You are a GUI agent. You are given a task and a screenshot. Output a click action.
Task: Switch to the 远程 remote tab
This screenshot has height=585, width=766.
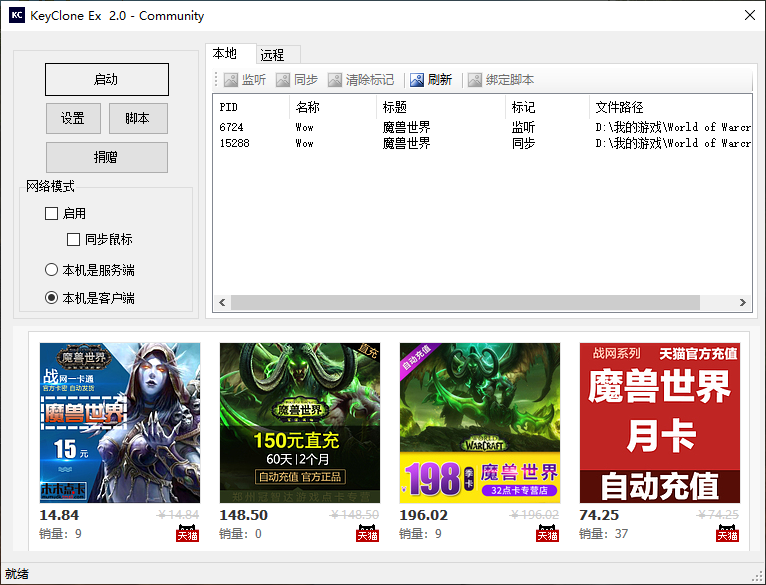278,55
